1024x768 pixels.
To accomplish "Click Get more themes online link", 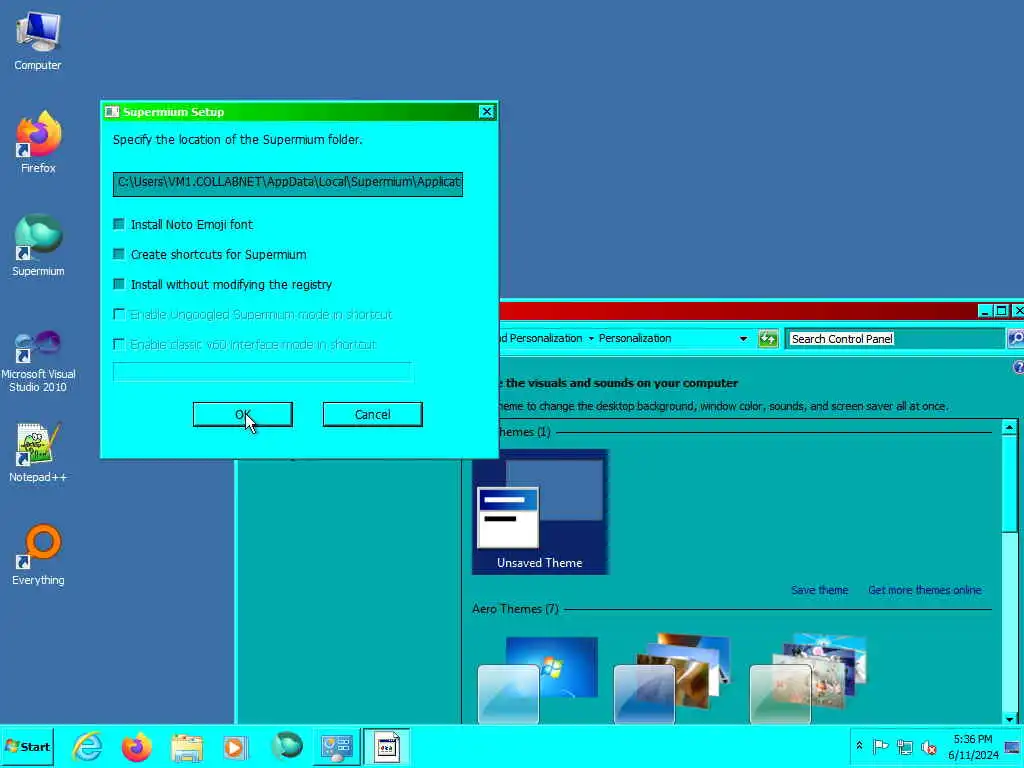I will tap(925, 590).
